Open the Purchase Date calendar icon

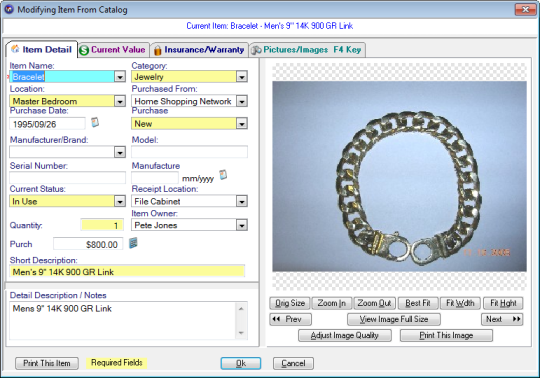click(x=95, y=122)
